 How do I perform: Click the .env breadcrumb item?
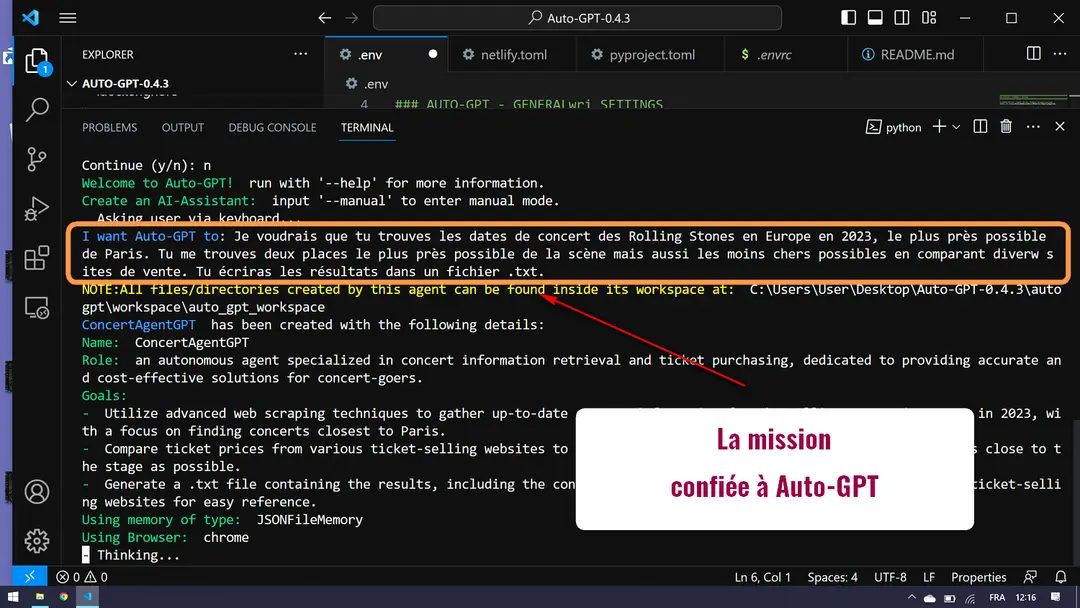click(368, 83)
